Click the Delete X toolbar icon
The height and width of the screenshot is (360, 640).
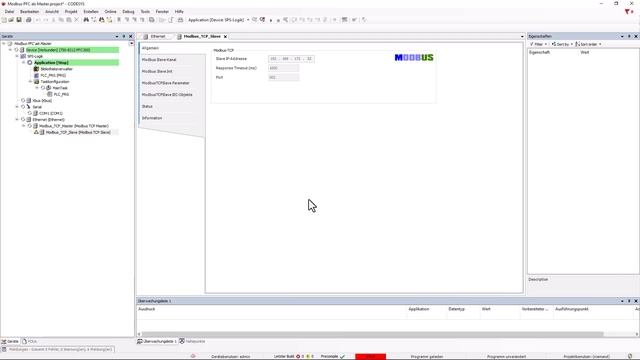pos(76,20)
